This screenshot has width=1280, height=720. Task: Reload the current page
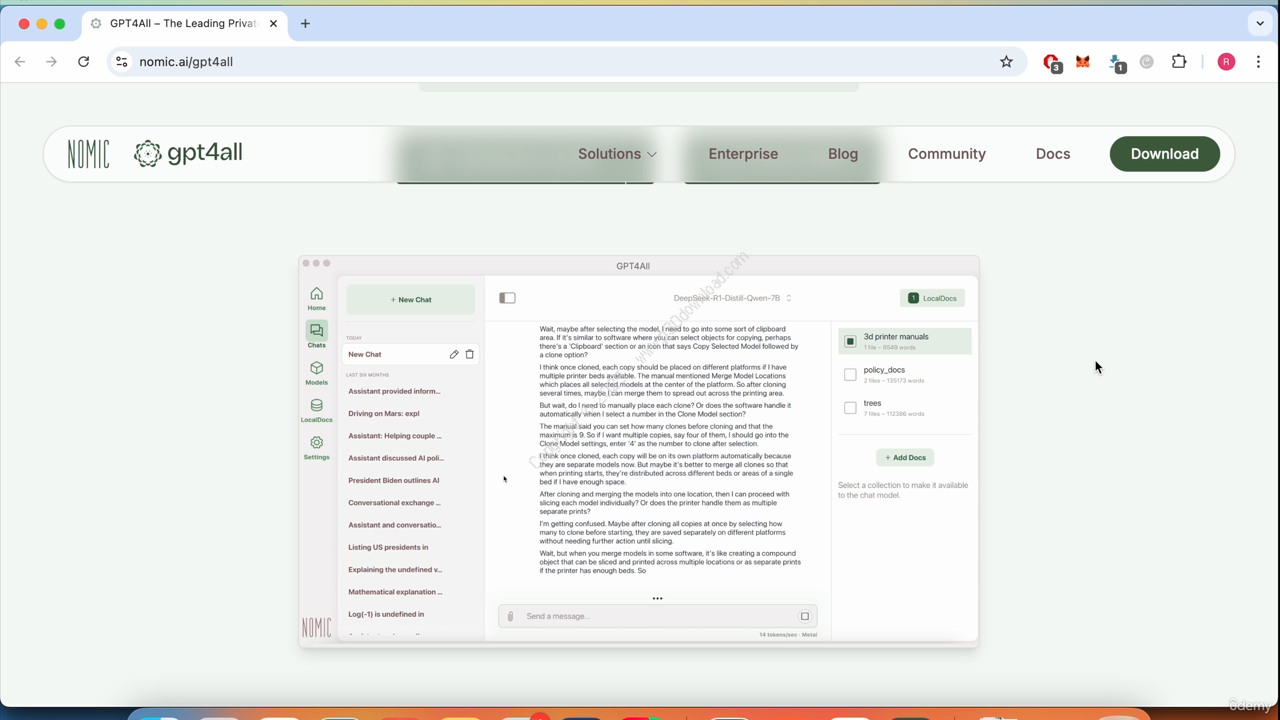84,62
